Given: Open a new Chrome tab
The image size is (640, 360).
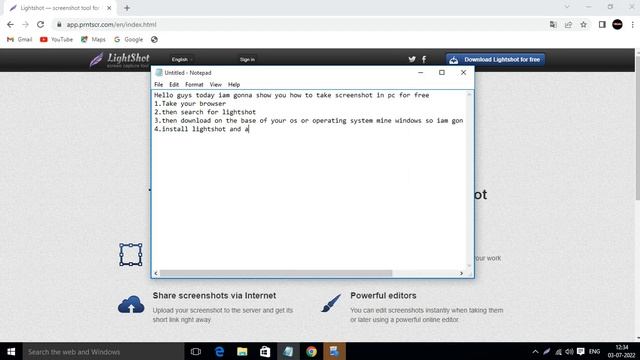Looking at the screenshot, I should 127,8.
